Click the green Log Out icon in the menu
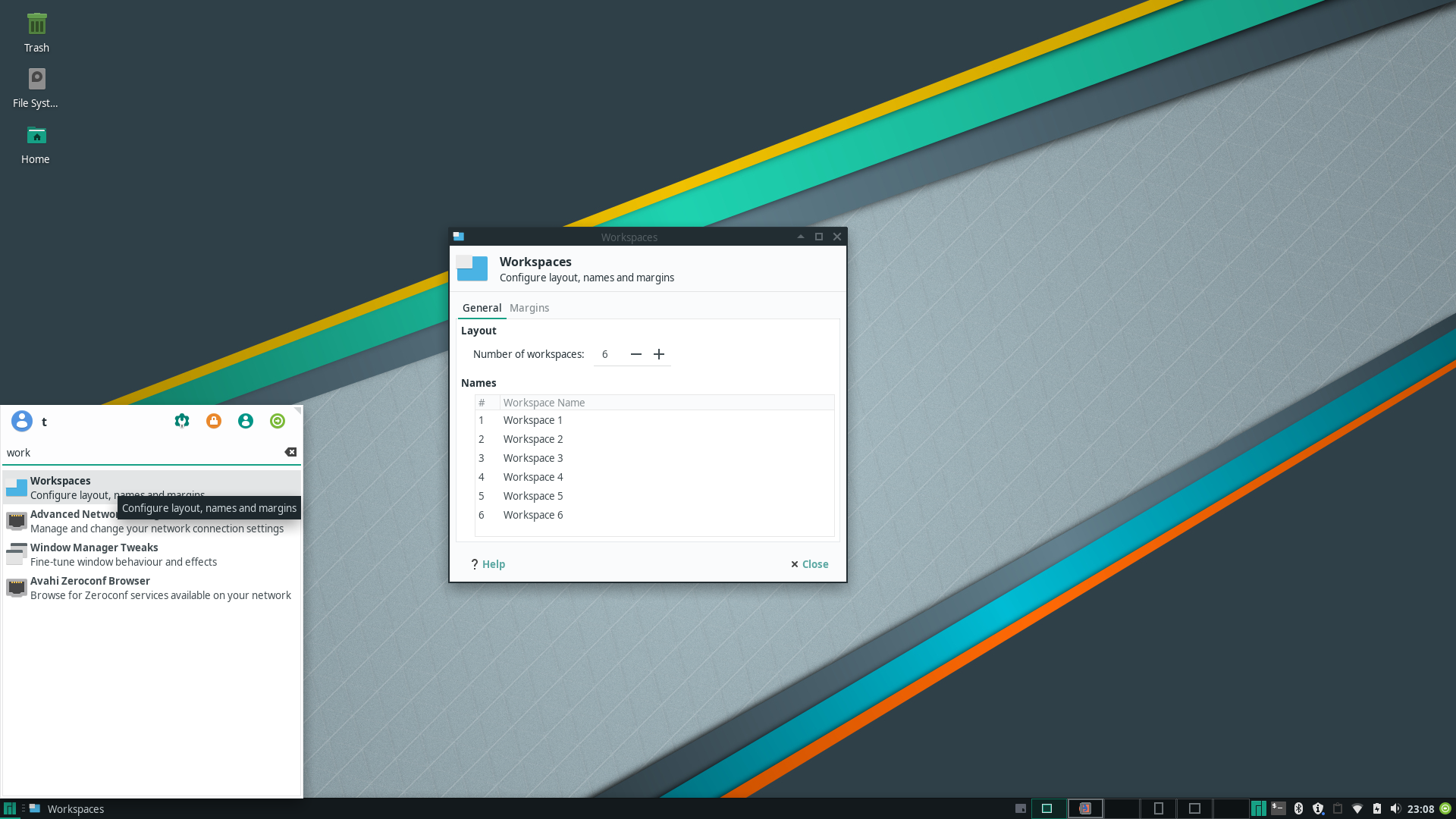The image size is (1456, 819). (x=278, y=421)
